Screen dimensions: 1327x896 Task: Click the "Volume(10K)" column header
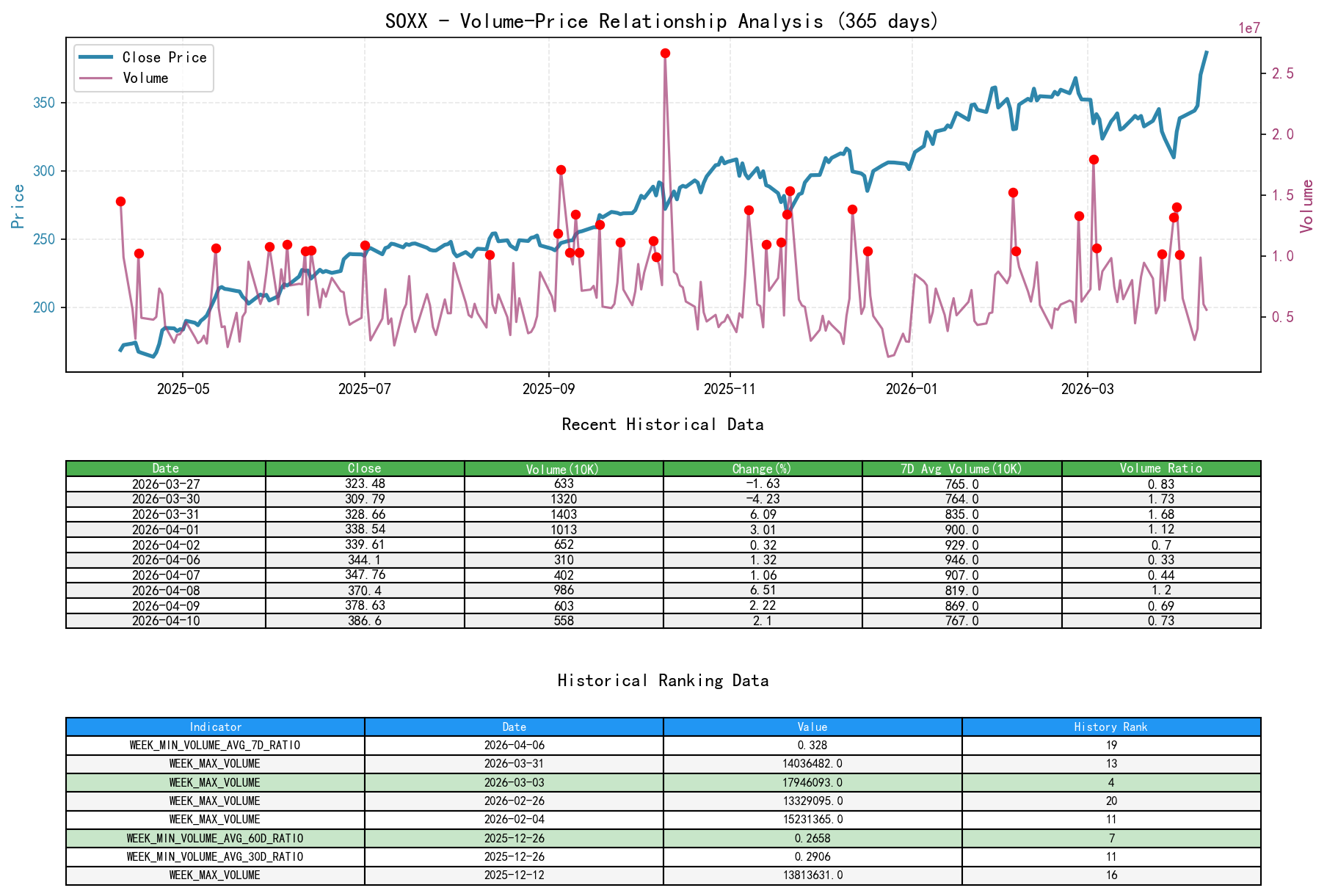point(564,468)
